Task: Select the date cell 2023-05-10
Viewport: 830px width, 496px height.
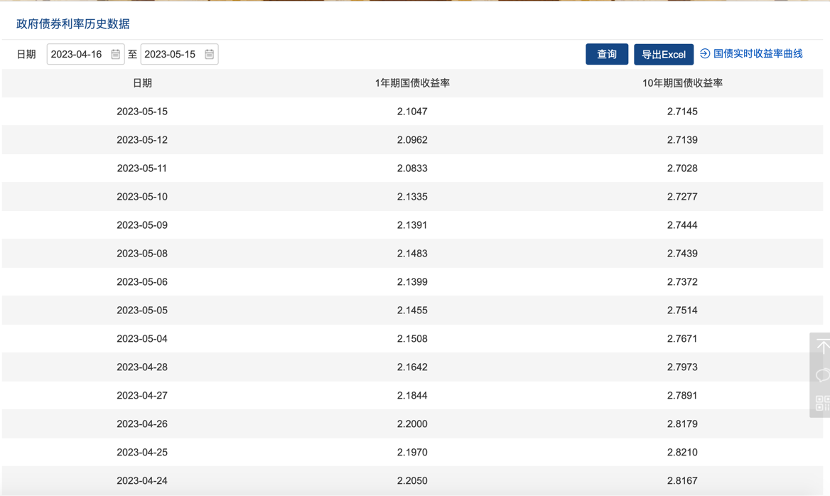Action: 142,197
